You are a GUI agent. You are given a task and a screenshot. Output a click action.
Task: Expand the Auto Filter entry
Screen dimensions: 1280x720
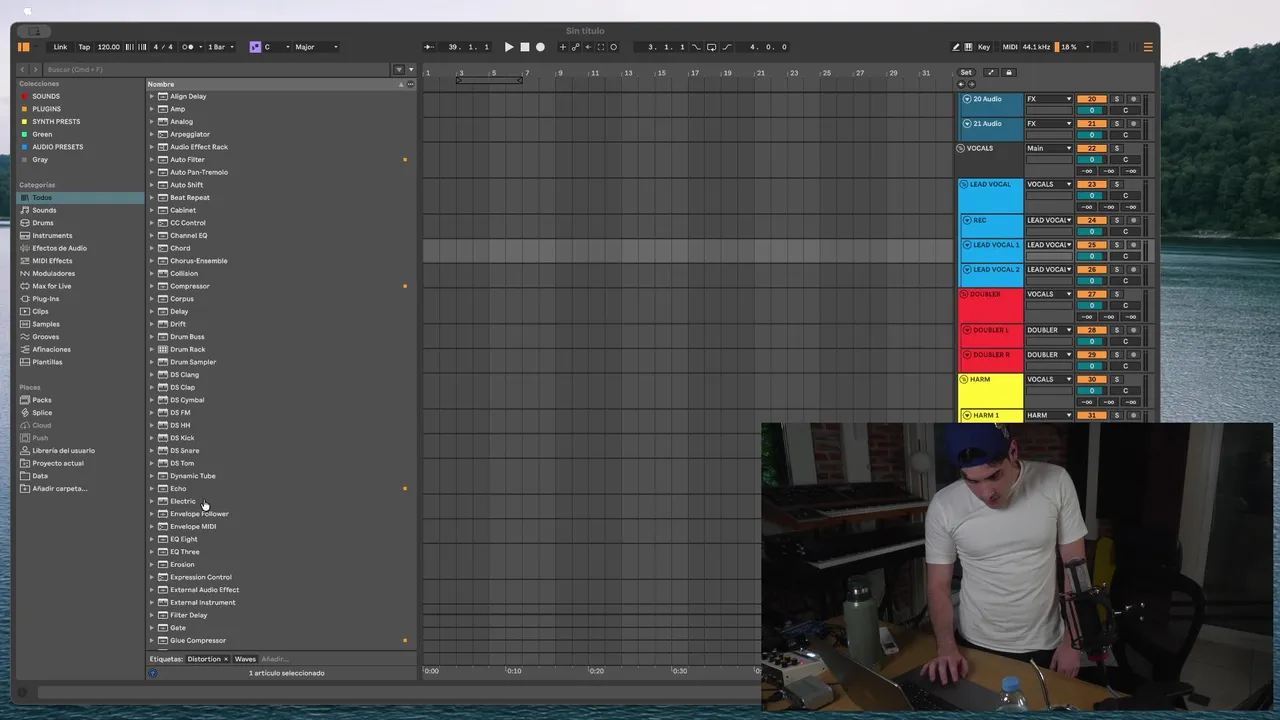pyautogui.click(x=152, y=160)
